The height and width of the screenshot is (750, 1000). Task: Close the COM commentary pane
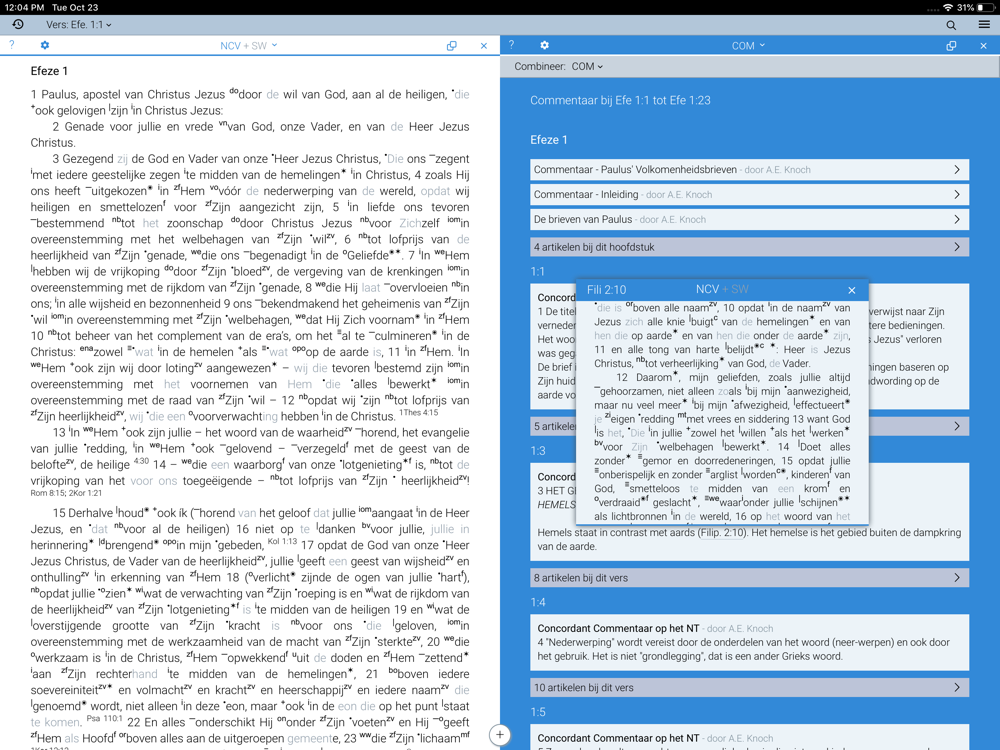point(983,46)
